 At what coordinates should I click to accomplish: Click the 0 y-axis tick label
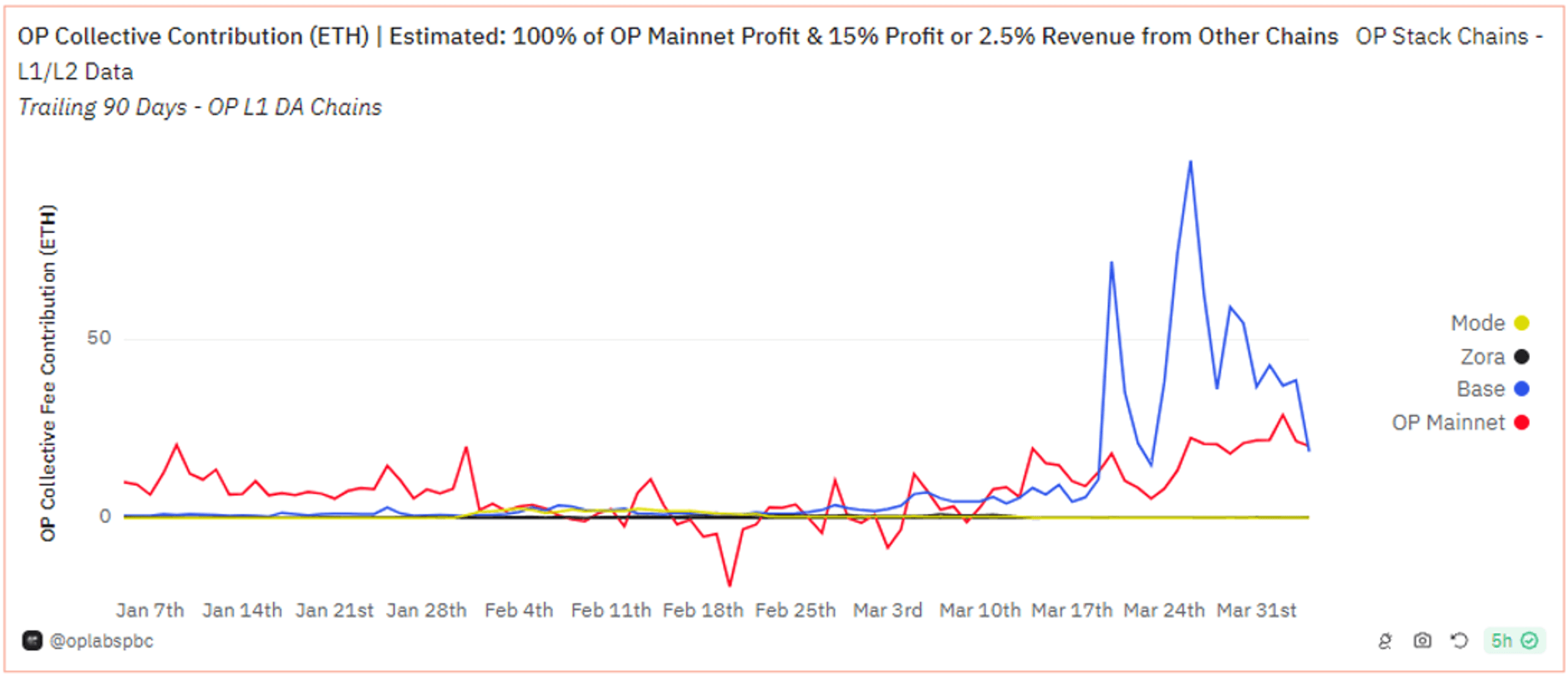pyautogui.click(x=105, y=516)
